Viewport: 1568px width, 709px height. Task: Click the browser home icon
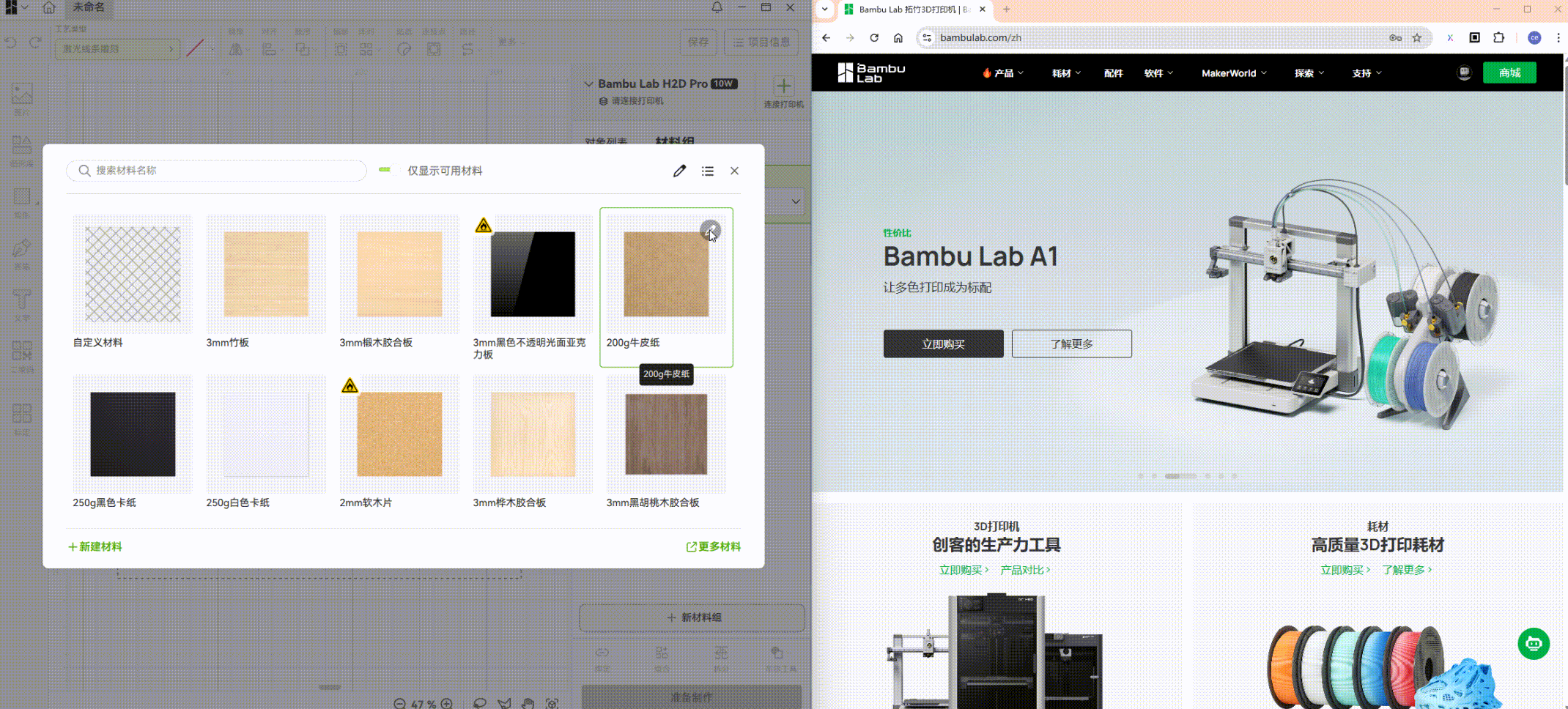(x=898, y=38)
